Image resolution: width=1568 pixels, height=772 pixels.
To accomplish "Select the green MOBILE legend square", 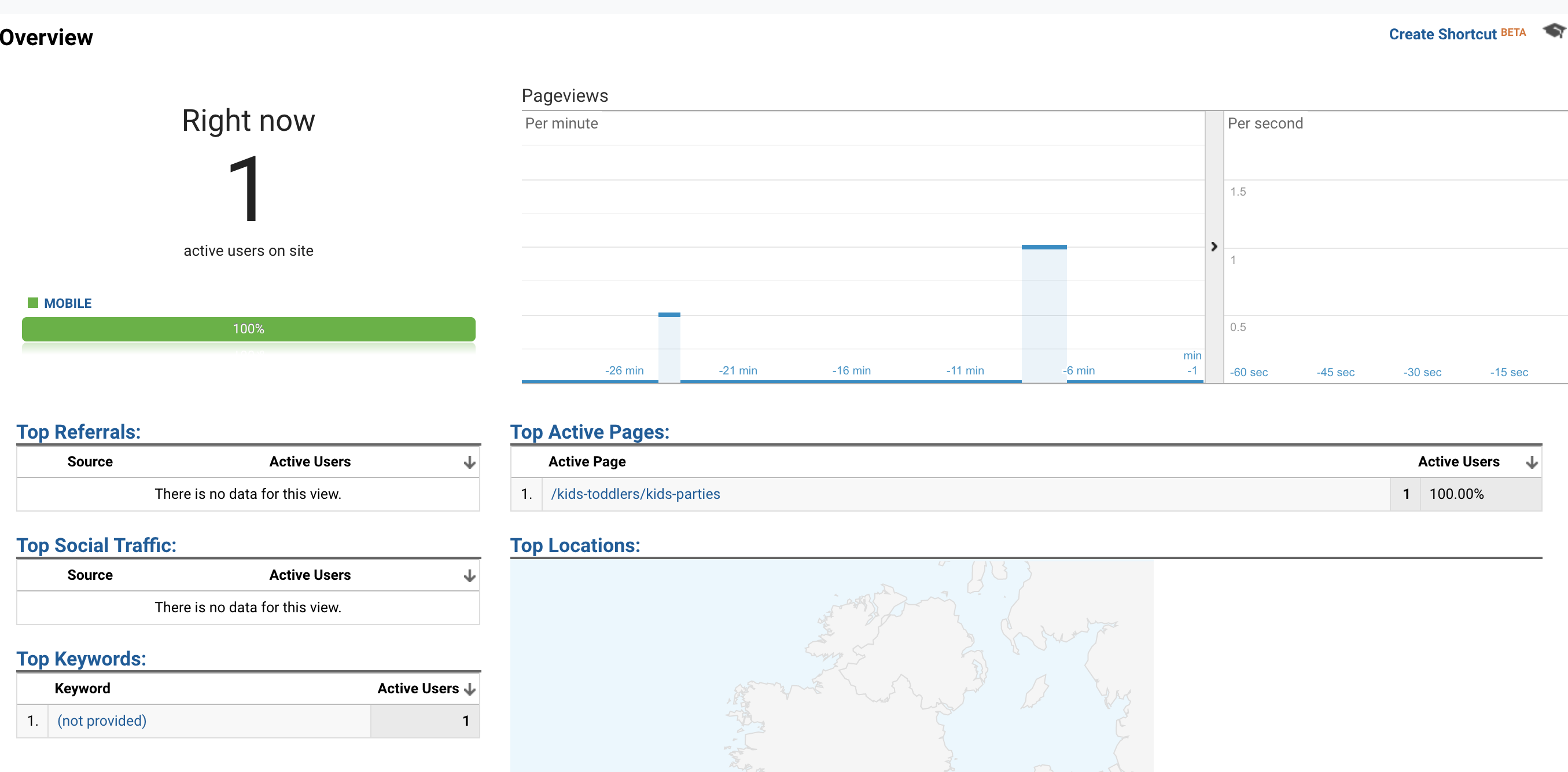I will [34, 302].
